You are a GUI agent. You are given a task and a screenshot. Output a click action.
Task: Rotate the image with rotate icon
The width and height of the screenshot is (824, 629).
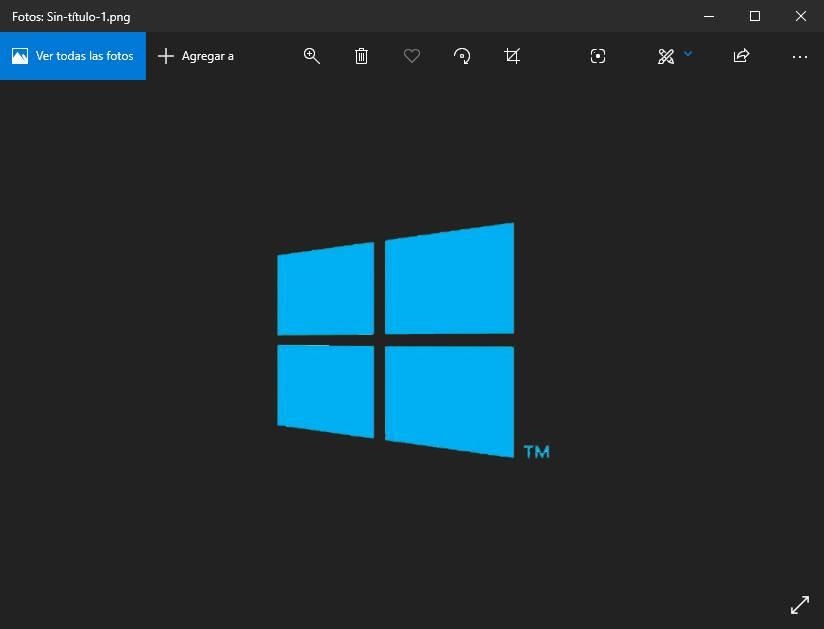(x=462, y=56)
